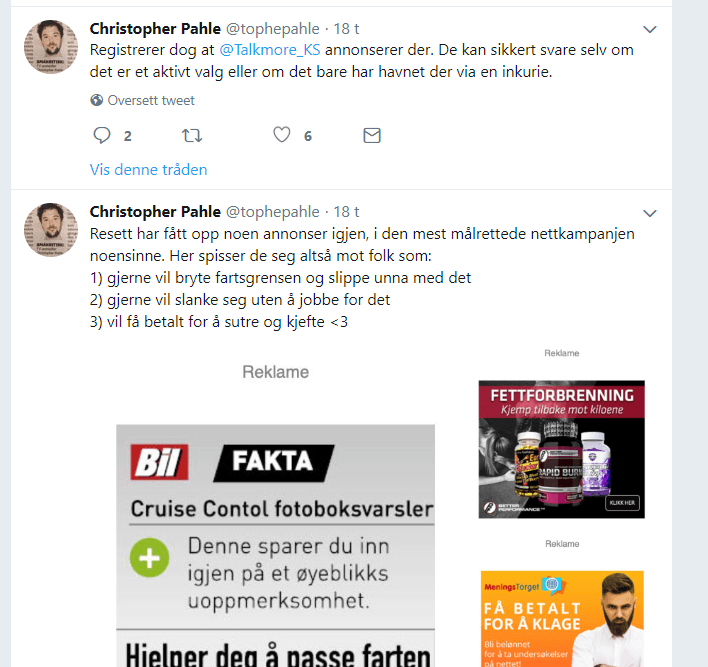This screenshot has height=667, width=708.
Task: Expand the second tweet's chevron menu
Action: pyautogui.click(x=649, y=213)
